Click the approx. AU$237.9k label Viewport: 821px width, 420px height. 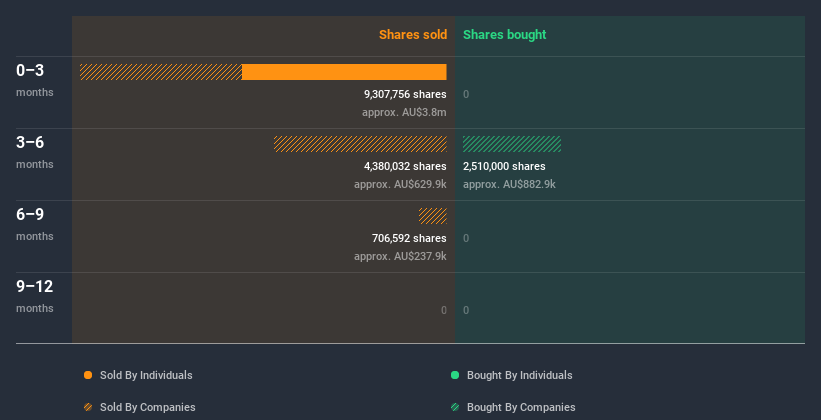tap(400, 256)
